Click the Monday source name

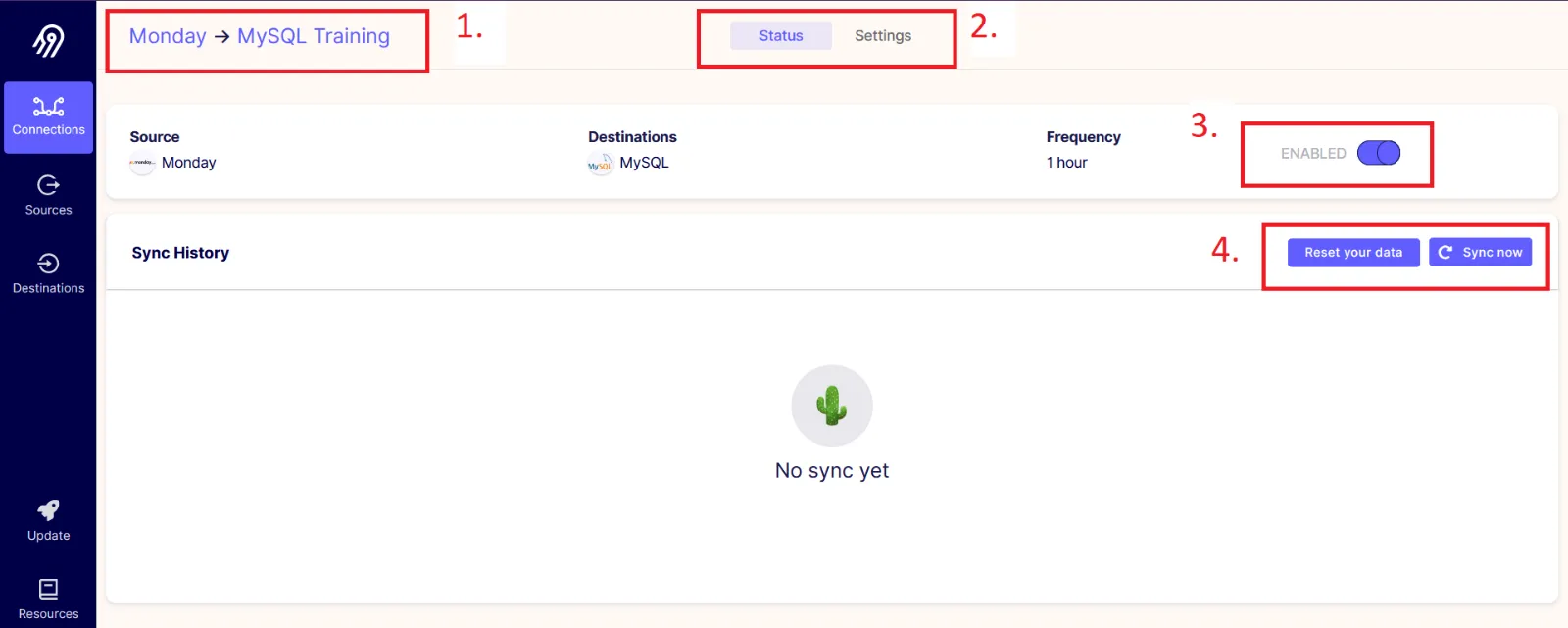coord(188,163)
